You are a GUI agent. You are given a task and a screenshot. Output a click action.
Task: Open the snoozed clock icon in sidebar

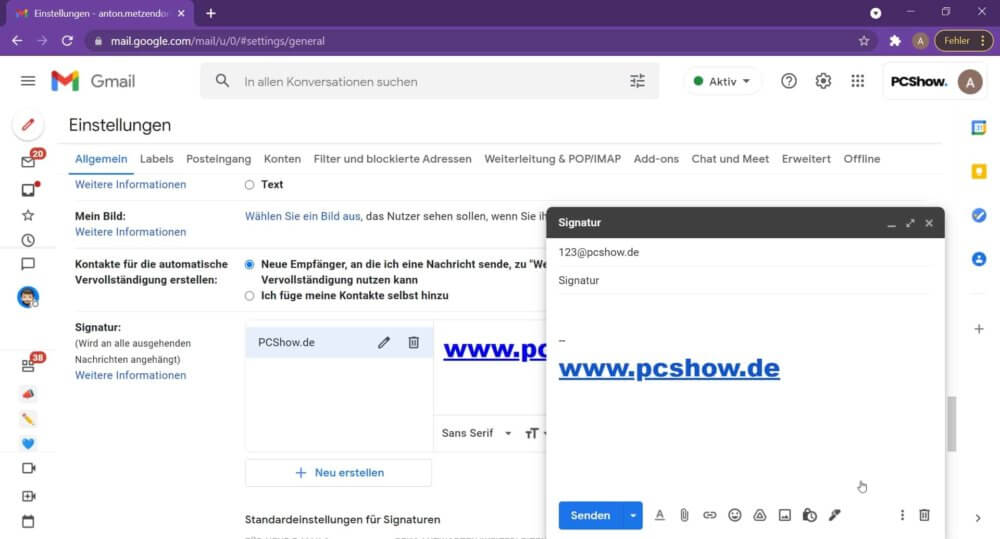tap(28, 240)
